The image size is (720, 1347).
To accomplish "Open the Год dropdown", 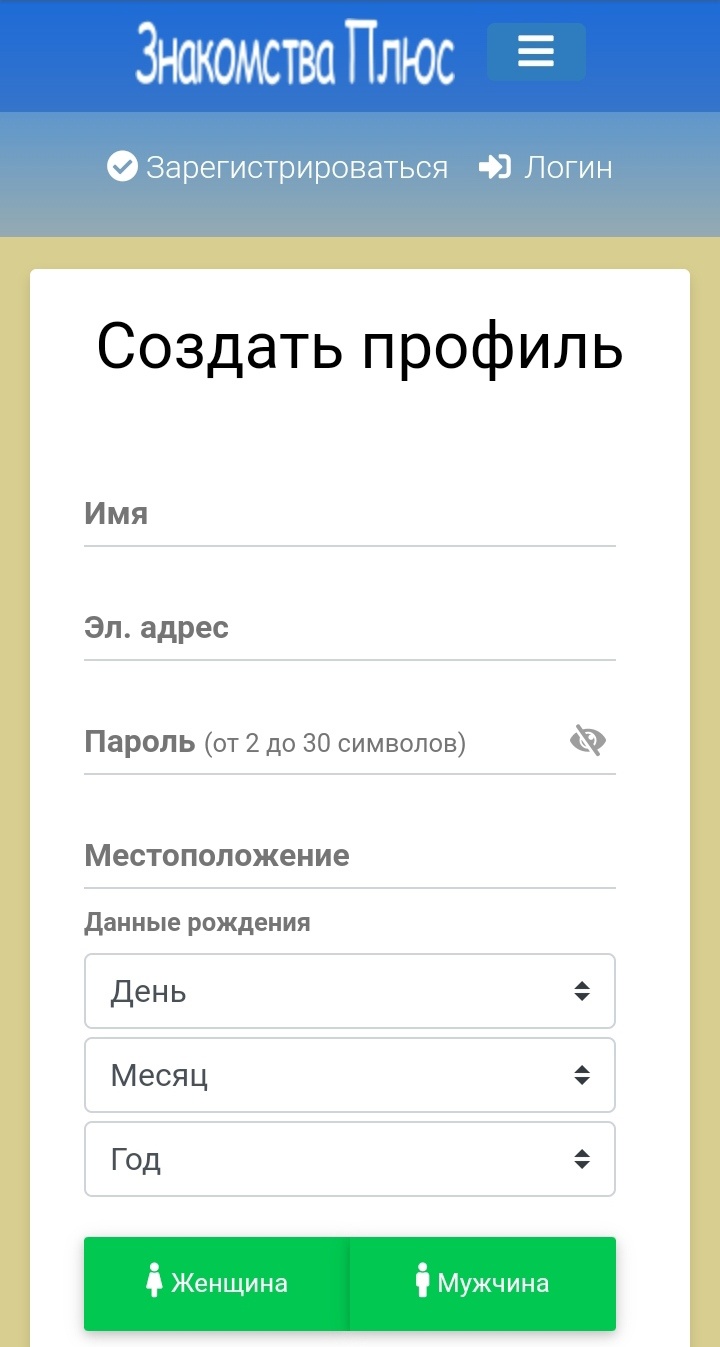I will (x=350, y=1159).
